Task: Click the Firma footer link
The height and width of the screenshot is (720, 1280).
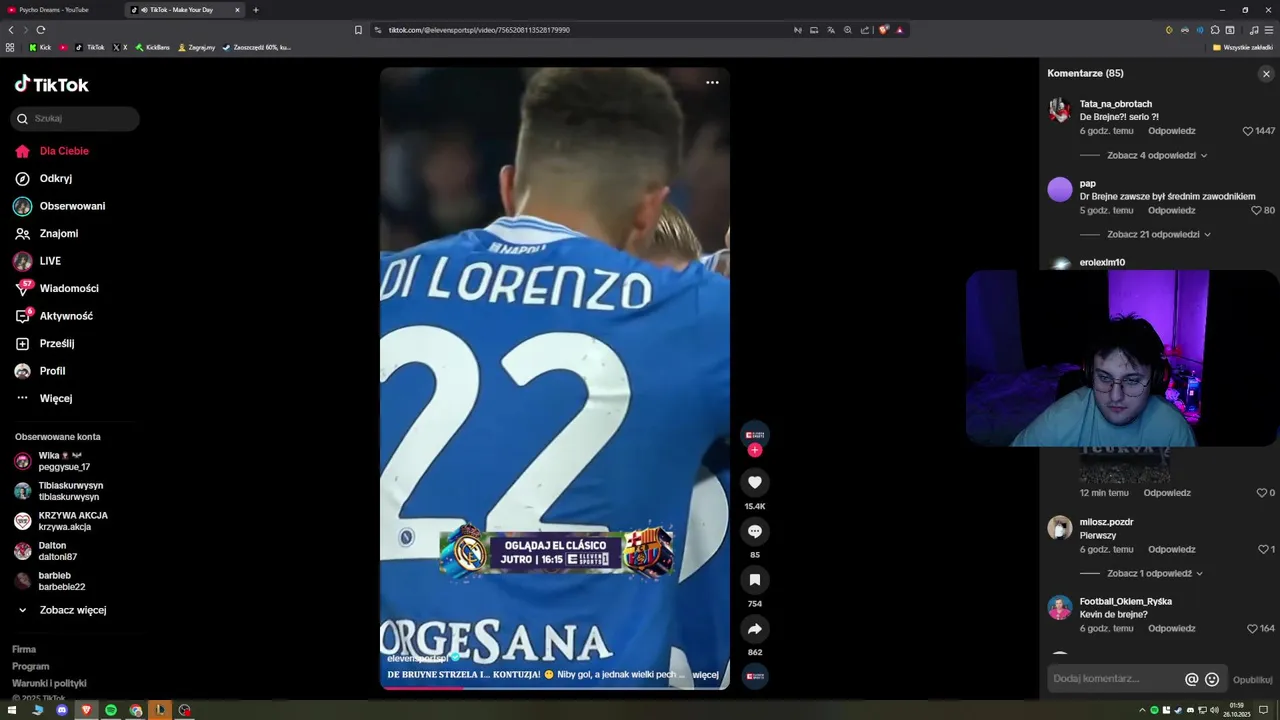Action: pyautogui.click(x=24, y=649)
